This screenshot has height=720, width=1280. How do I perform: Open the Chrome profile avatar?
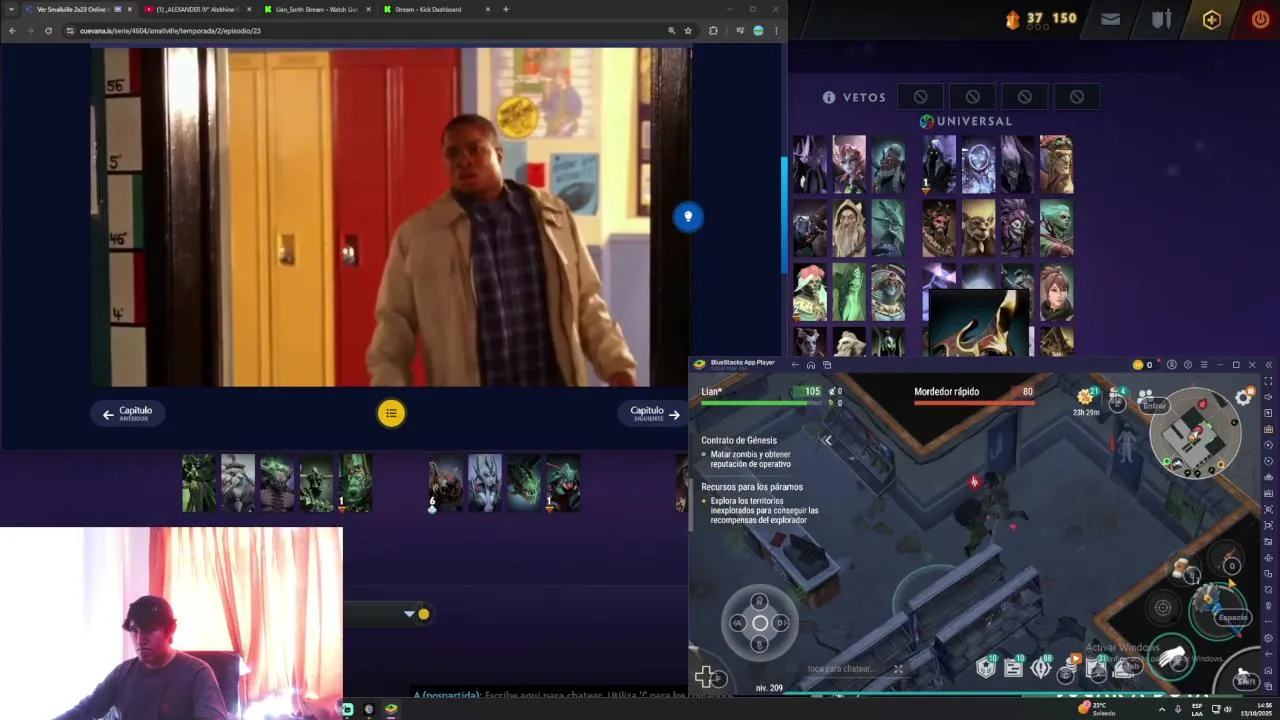(758, 31)
